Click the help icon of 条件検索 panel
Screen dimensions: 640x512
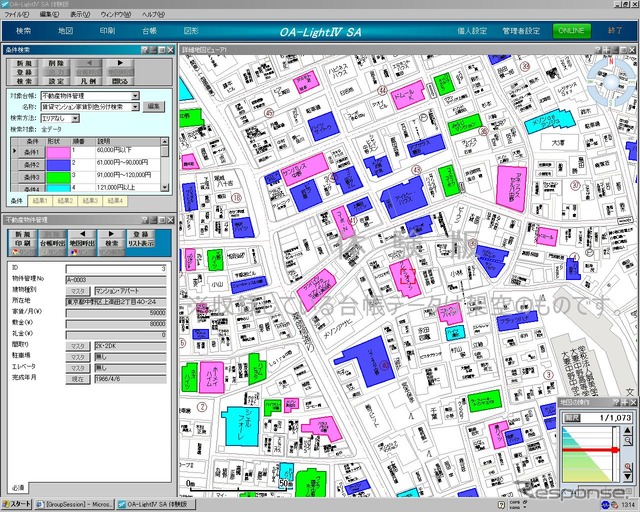click(144, 50)
